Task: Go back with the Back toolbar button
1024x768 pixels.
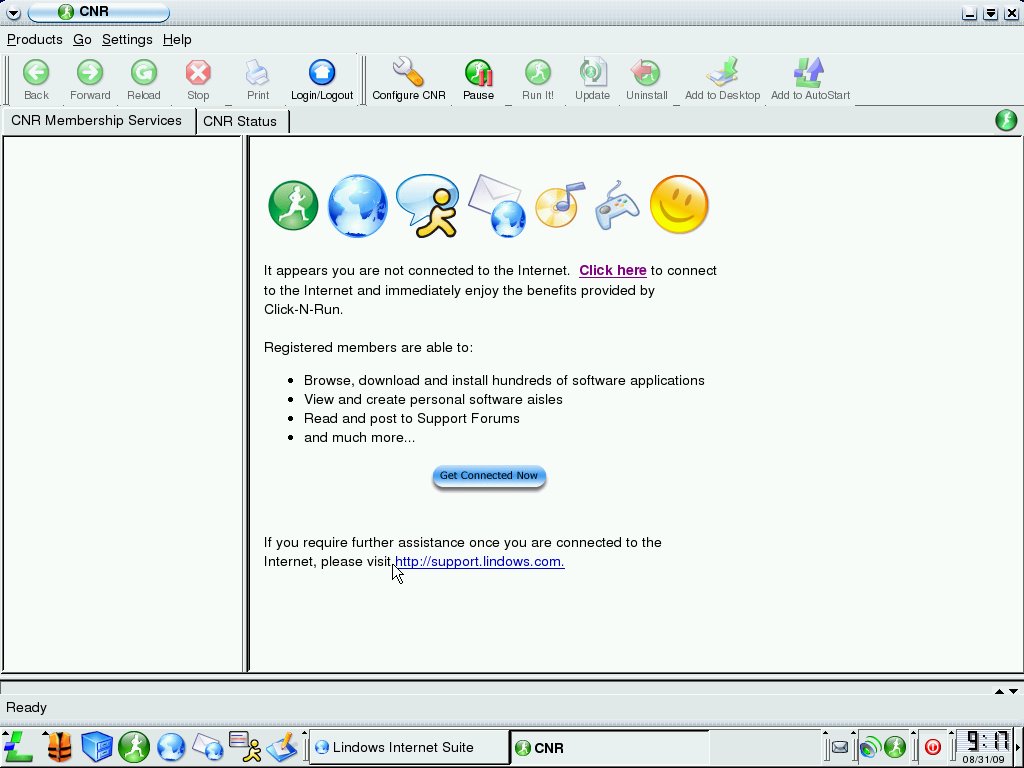Action: 36,80
